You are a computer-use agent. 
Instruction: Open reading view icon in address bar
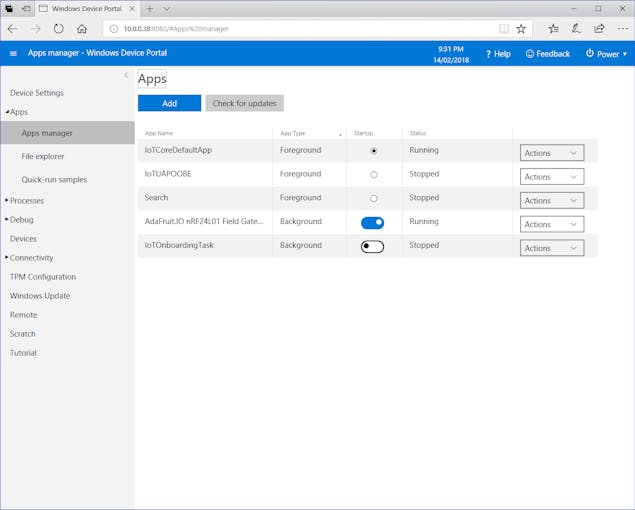point(504,29)
